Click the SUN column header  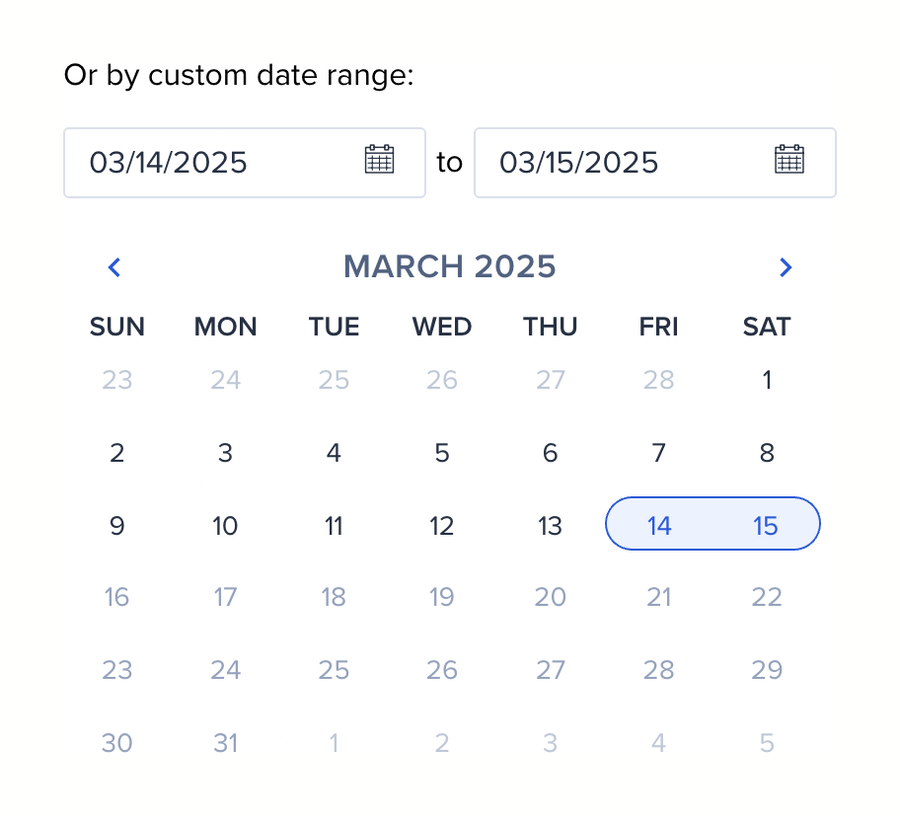[x=117, y=326]
